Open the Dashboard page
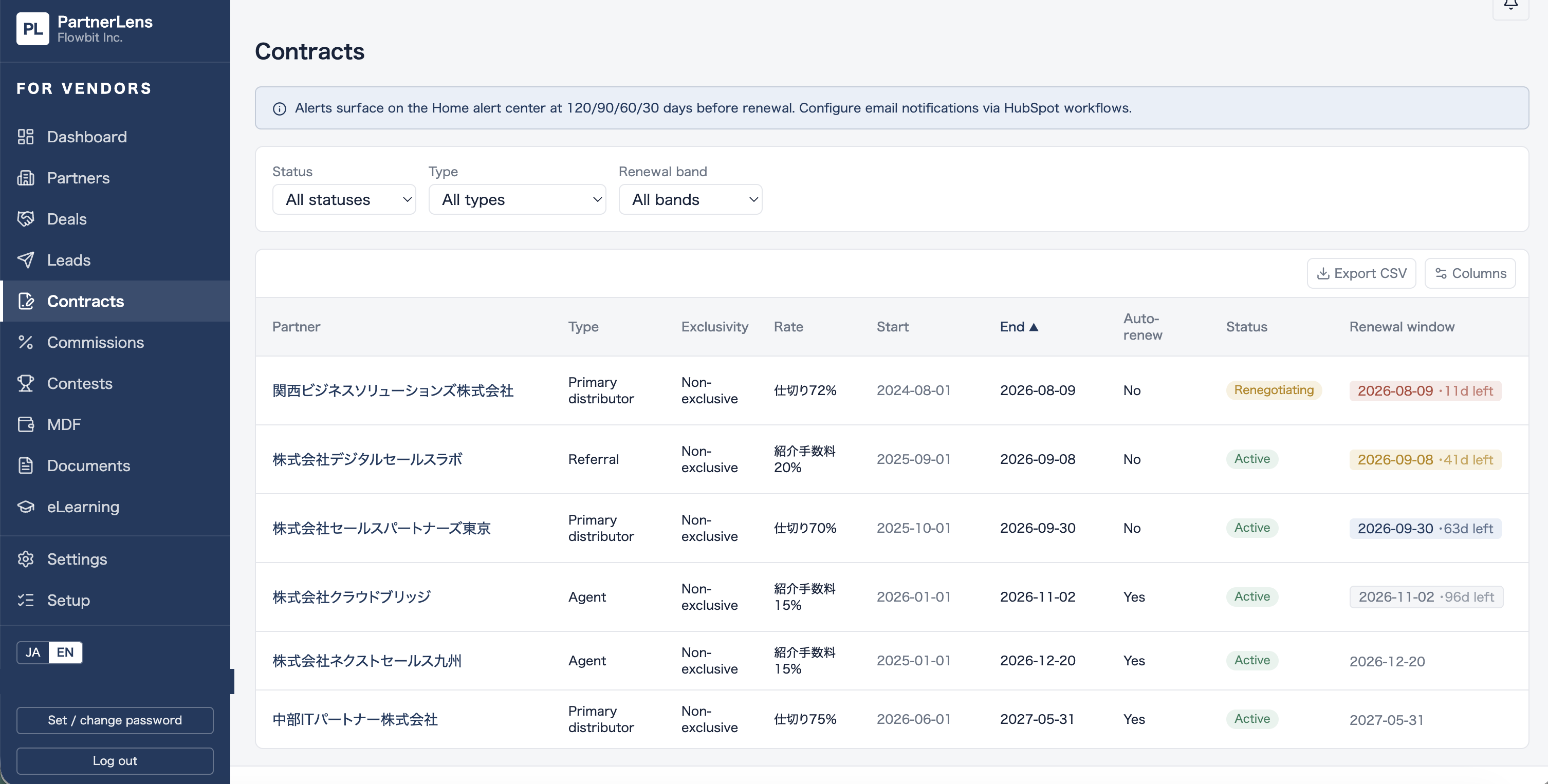 point(115,137)
